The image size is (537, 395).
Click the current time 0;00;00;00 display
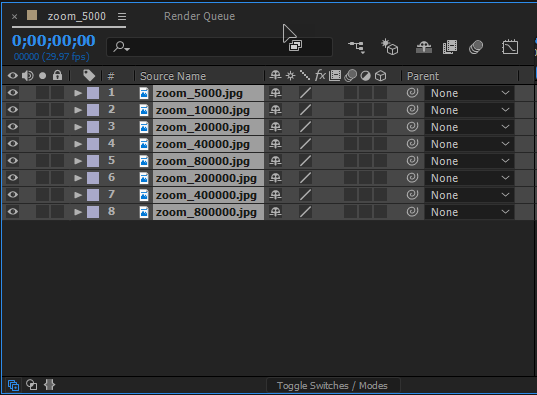tap(54, 41)
